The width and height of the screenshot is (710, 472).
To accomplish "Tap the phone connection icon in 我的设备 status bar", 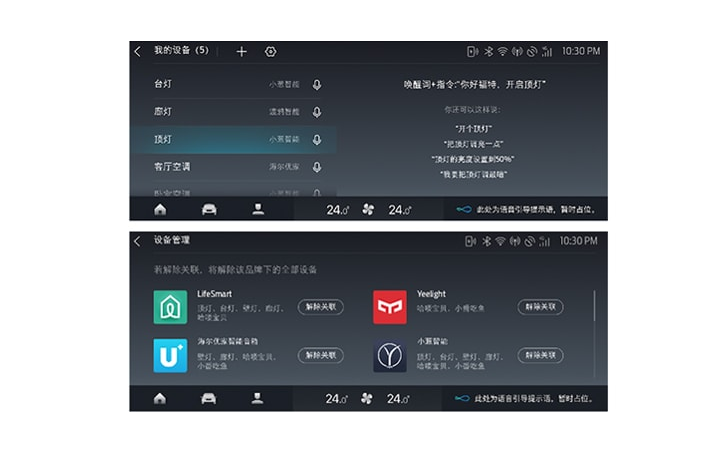I will (x=472, y=52).
